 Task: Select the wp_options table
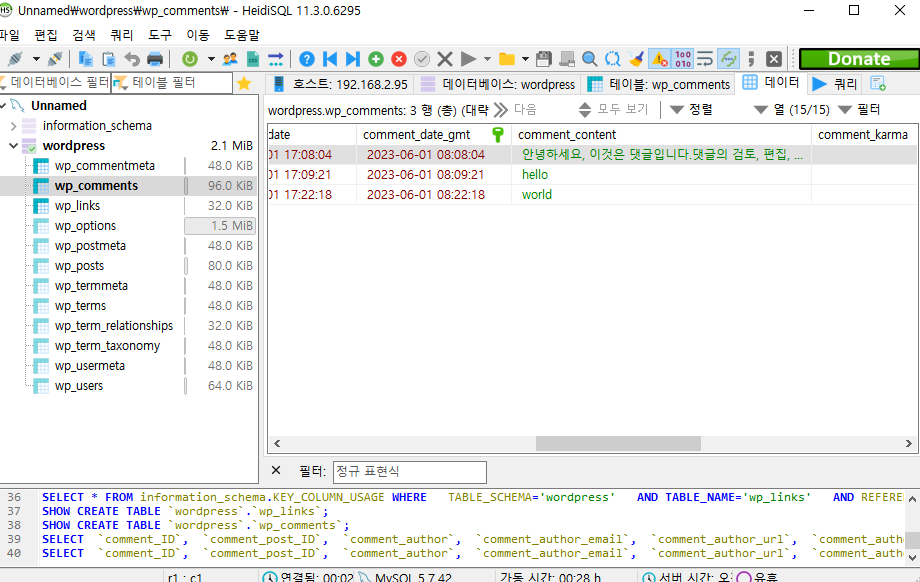[x=86, y=225]
